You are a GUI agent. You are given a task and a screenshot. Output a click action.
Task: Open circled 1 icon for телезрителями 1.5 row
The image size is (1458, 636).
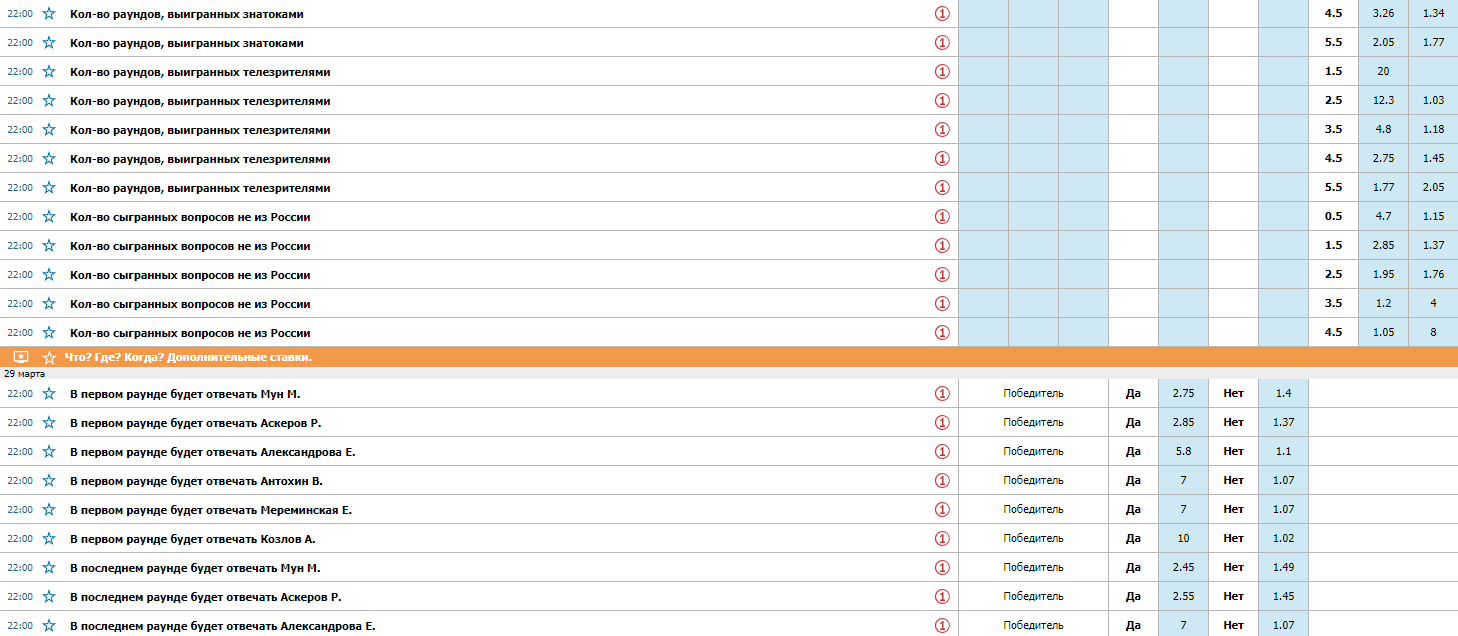click(941, 72)
